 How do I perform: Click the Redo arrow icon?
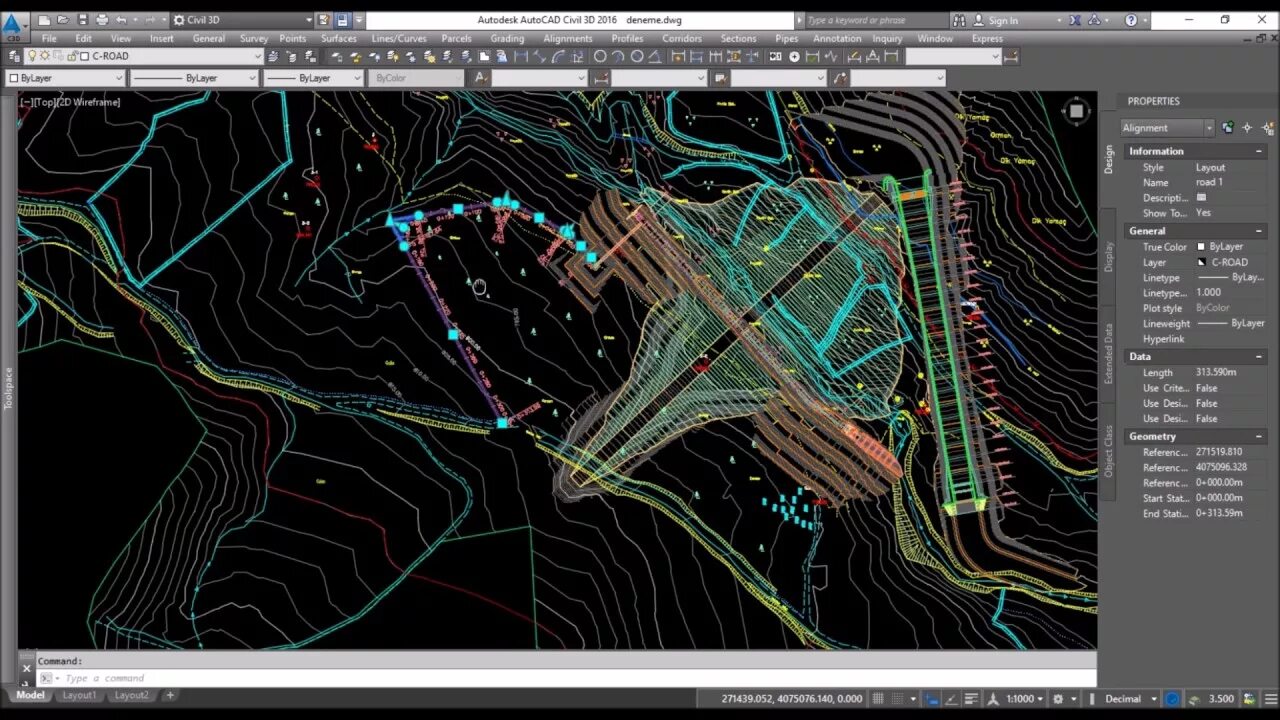(x=149, y=20)
